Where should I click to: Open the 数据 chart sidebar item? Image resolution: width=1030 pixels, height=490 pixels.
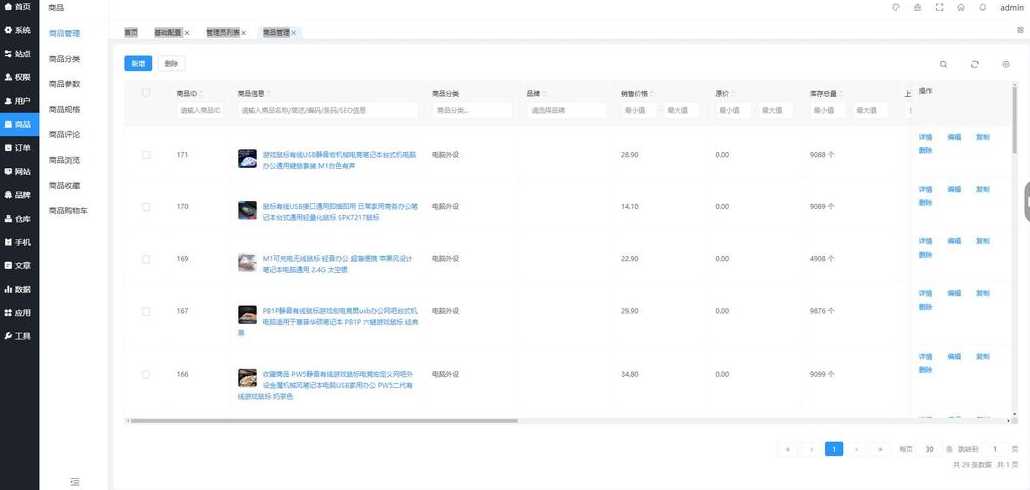[x=18, y=290]
